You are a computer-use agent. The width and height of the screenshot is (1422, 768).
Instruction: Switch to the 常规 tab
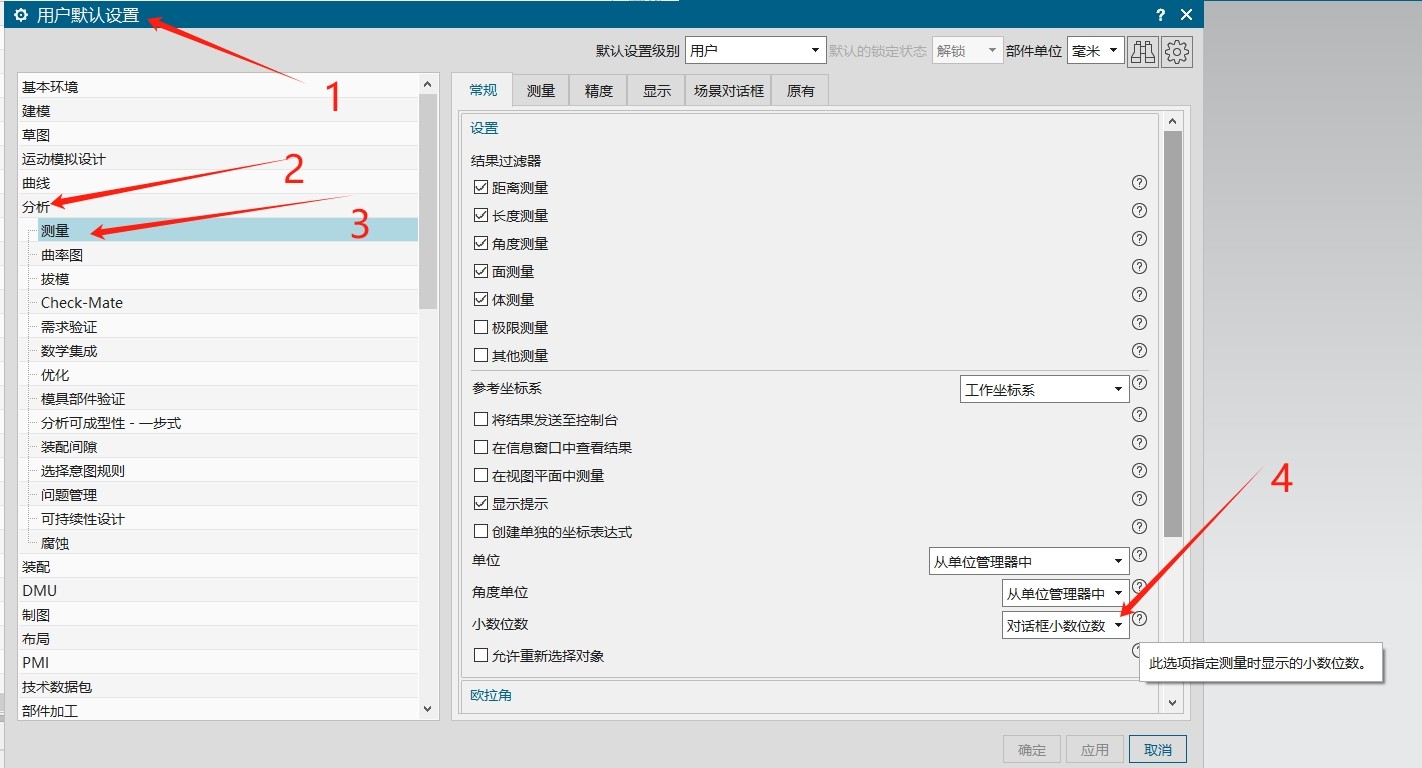(x=483, y=90)
